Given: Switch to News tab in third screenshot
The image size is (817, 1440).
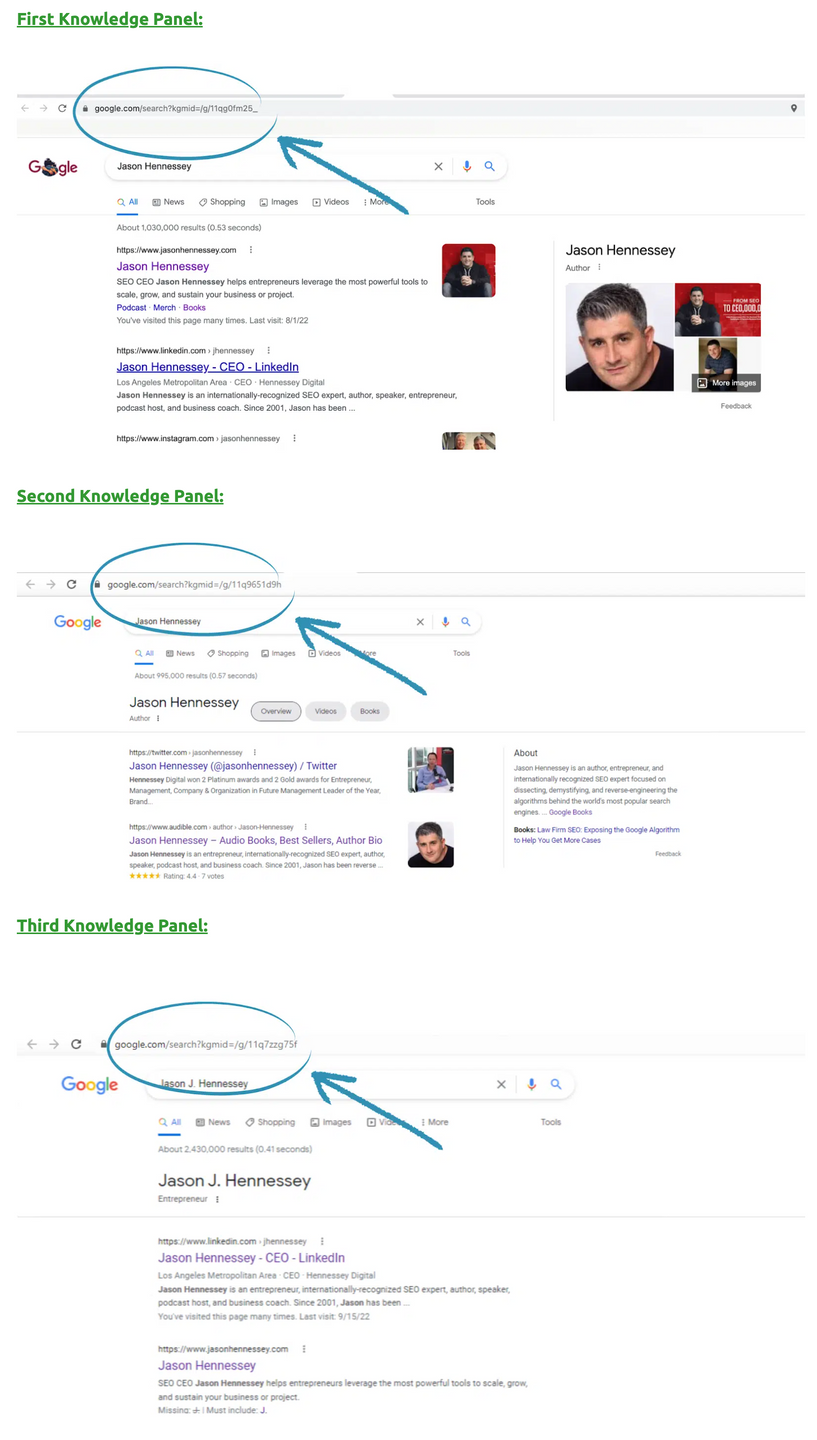Looking at the screenshot, I should click(x=213, y=1122).
